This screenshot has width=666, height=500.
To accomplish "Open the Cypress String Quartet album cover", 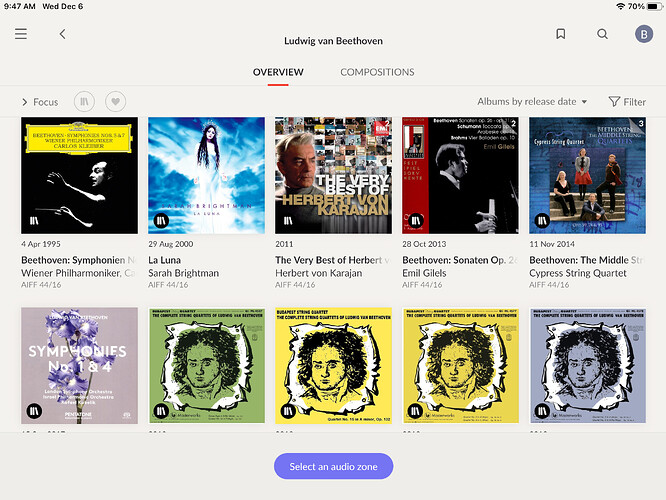I will click(587, 175).
